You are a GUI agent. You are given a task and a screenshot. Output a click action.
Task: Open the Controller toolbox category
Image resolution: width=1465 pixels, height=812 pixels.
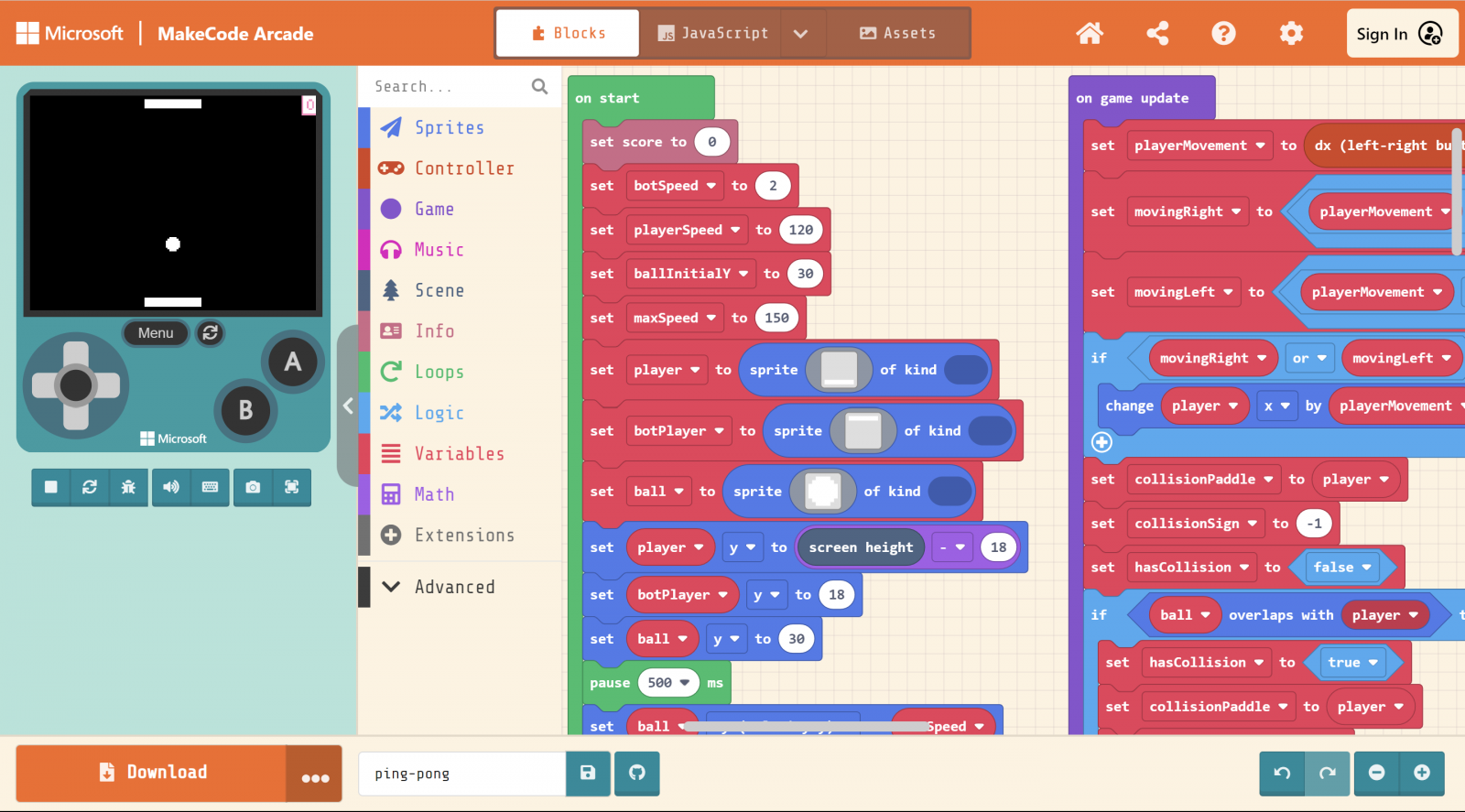[x=459, y=168]
